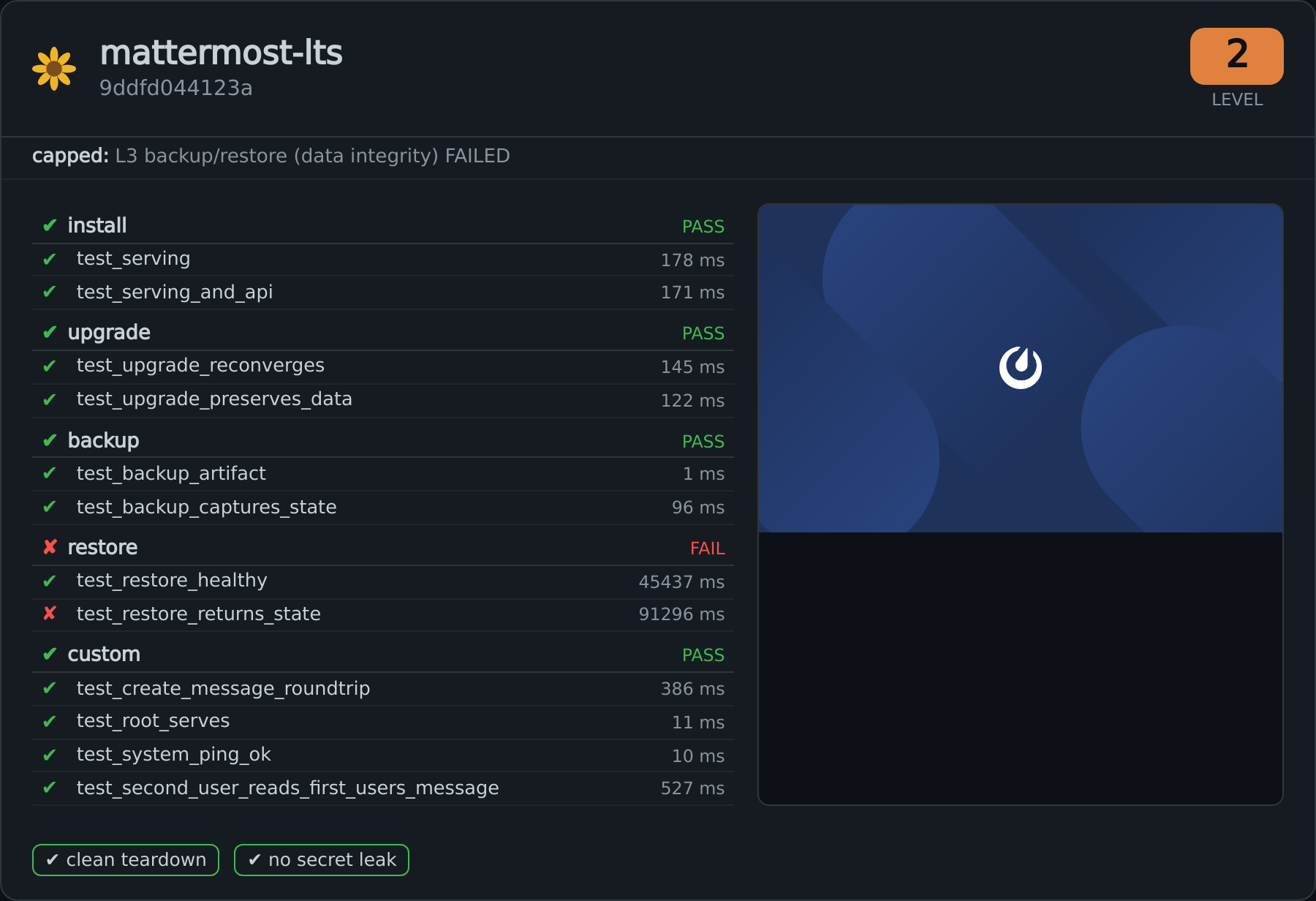Click the red X beside restore
The width and height of the screenshot is (1316, 901).
[50, 547]
